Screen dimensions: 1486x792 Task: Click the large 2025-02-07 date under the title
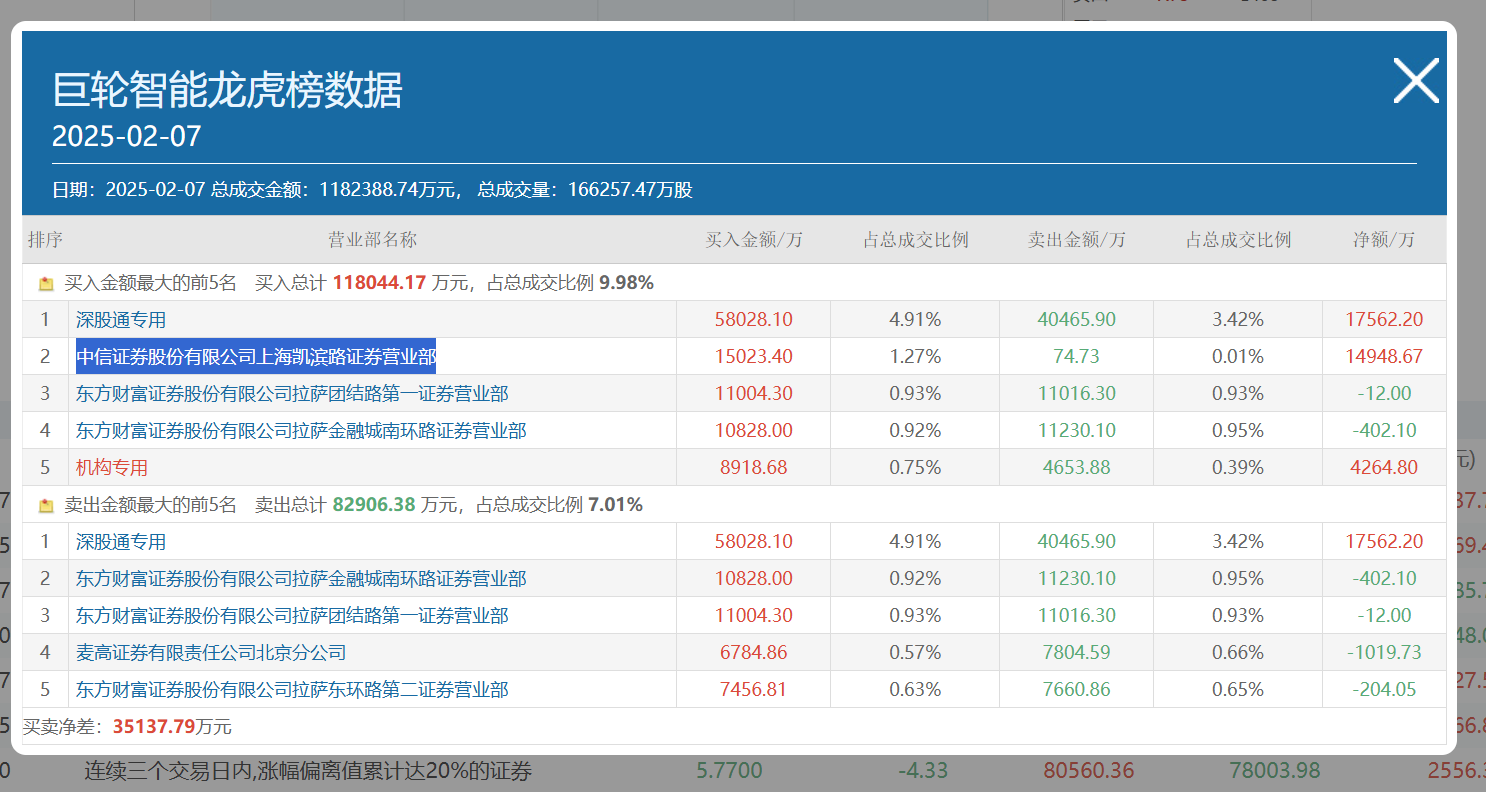pos(127,136)
